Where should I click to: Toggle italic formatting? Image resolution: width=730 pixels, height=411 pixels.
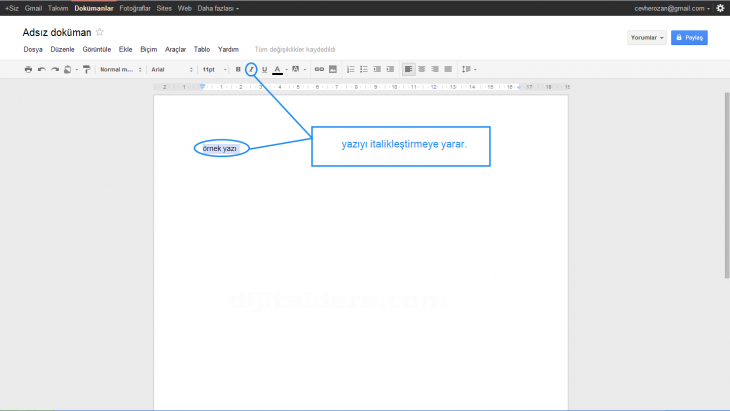coord(251,69)
